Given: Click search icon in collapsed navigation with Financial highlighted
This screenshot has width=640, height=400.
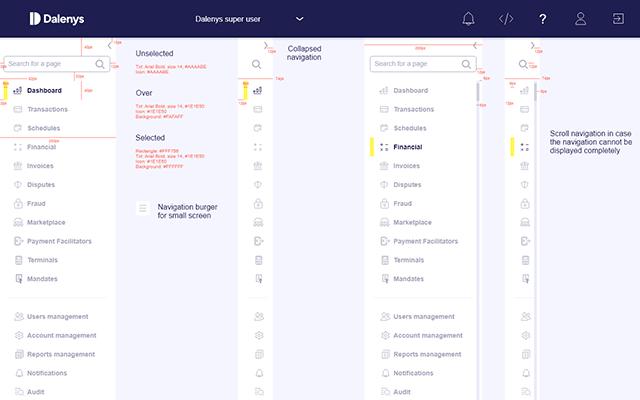Looking at the screenshot, I should [523, 64].
